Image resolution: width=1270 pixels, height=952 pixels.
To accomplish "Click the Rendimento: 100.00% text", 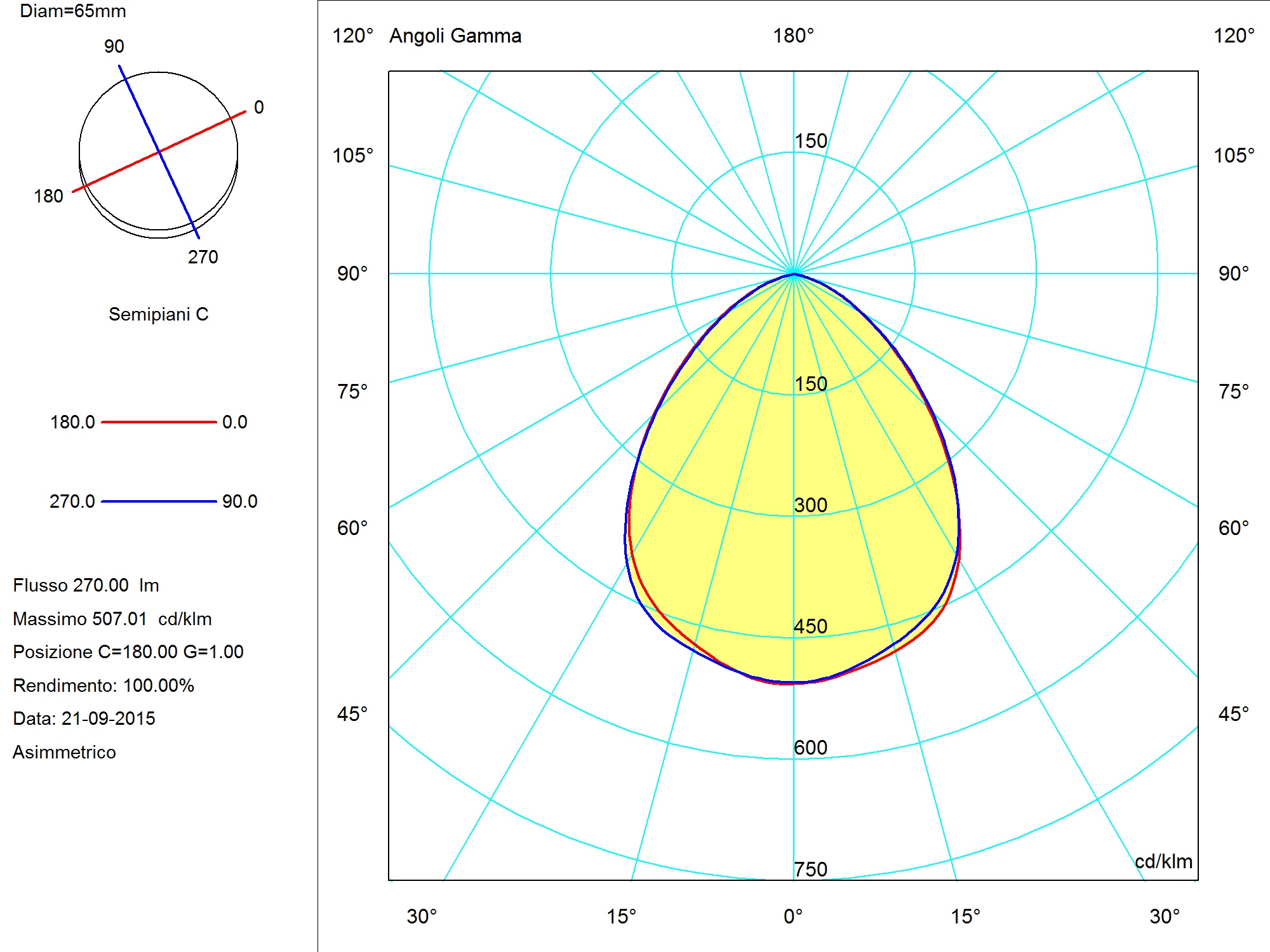I will coord(104,685).
